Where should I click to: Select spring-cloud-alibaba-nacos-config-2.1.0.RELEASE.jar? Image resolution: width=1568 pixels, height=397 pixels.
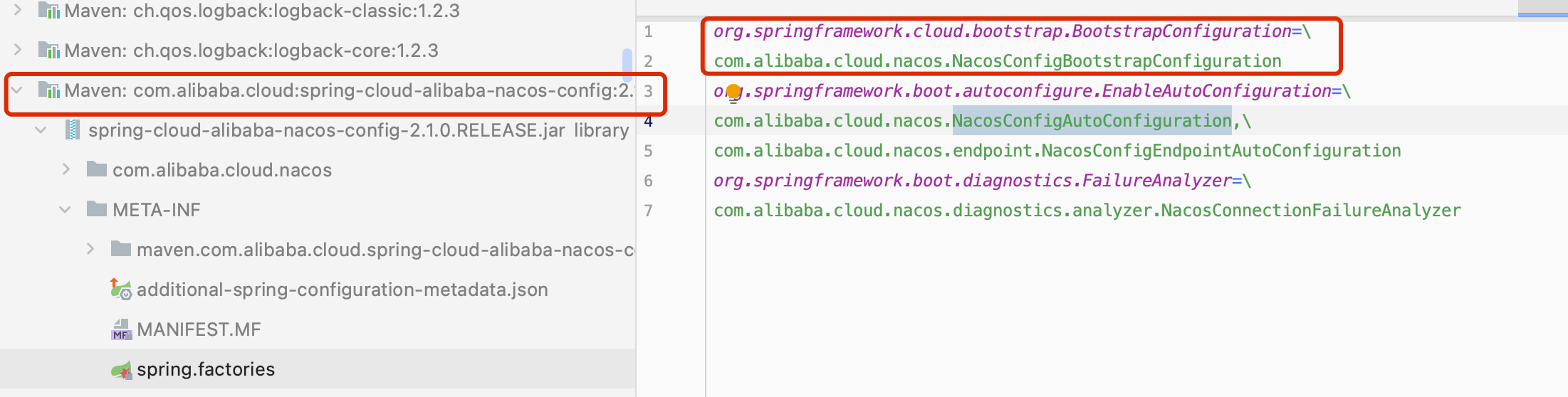(x=327, y=130)
